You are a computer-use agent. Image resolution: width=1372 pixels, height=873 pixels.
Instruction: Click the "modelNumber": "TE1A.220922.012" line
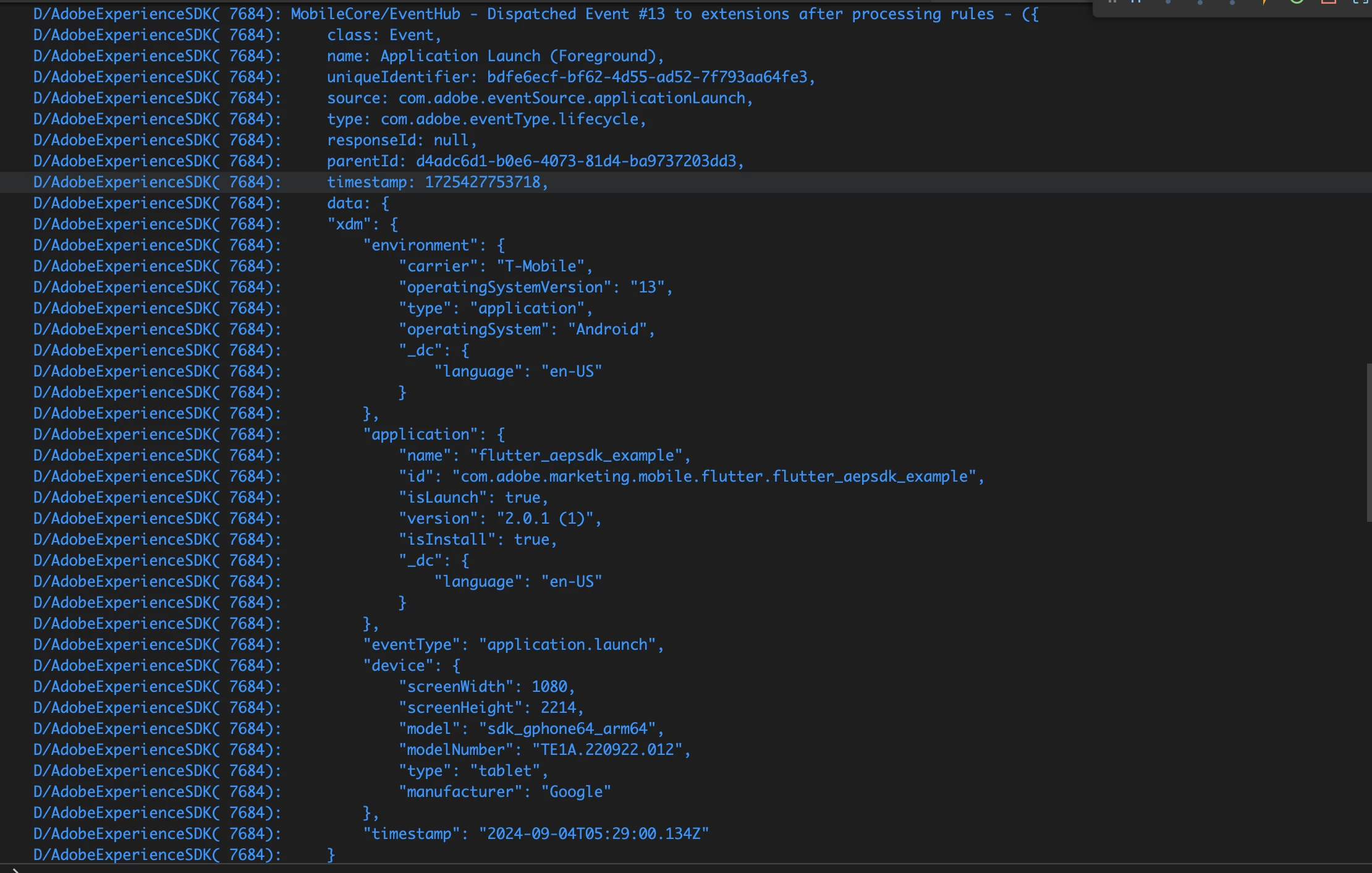544,750
